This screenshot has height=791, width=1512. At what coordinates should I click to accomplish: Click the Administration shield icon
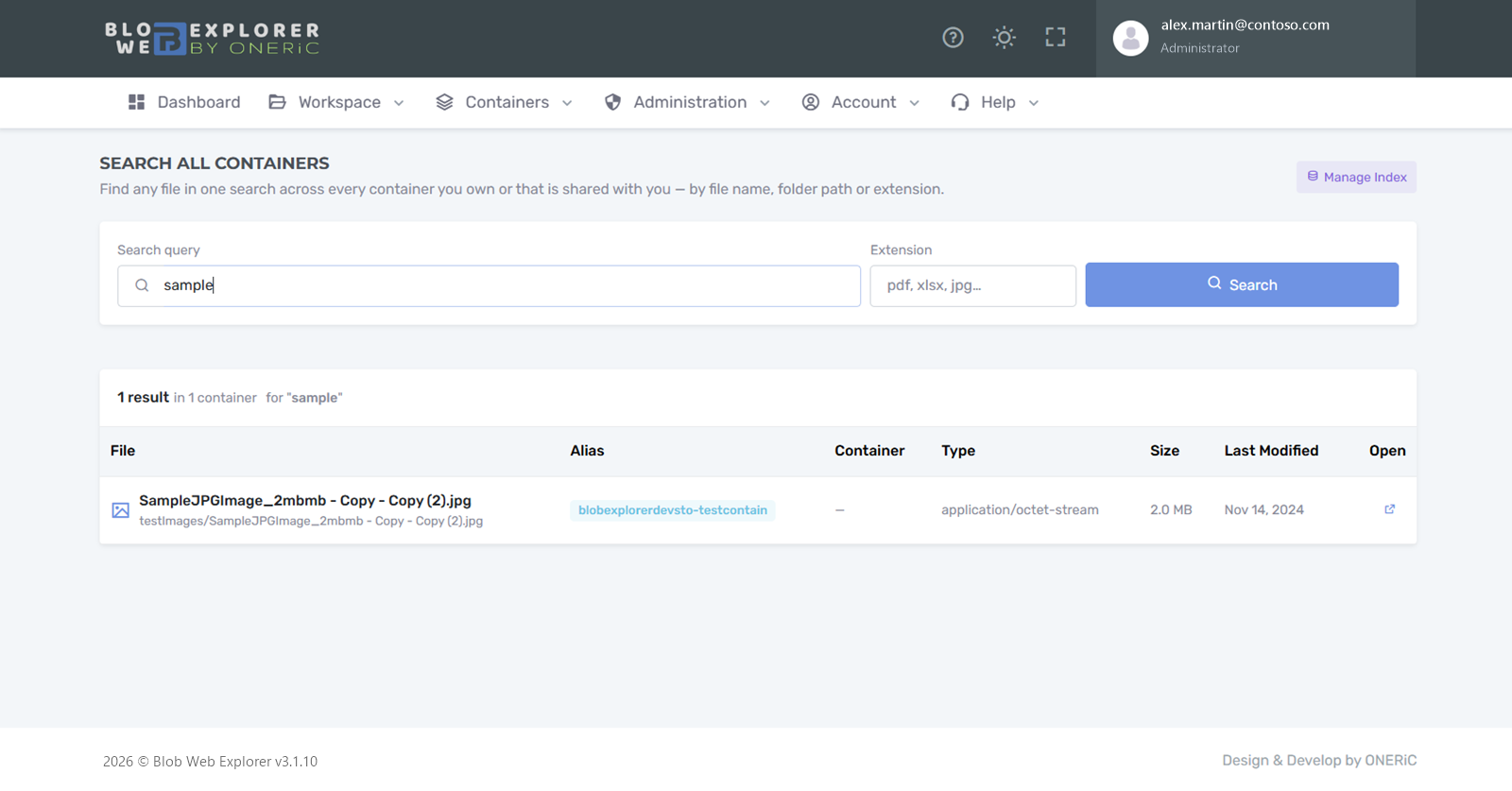(x=612, y=102)
